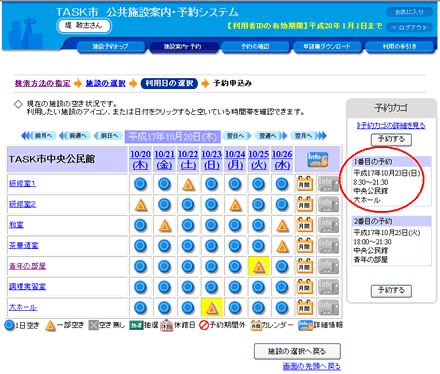The width and height of the screenshot is (440, 374).
Task: Open 予約カゴの詳細を見る link
Action: (x=391, y=125)
